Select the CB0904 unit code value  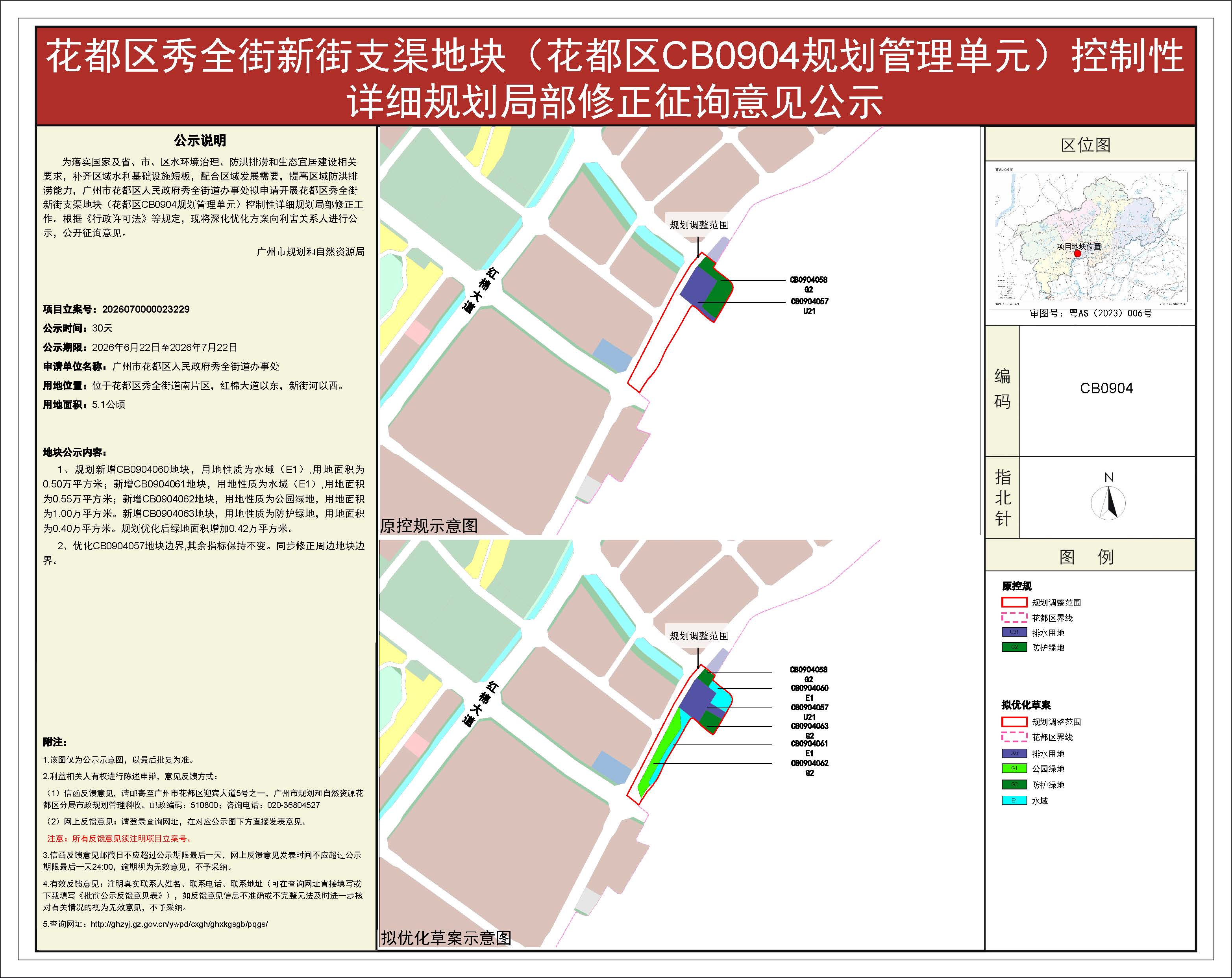pos(1106,389)
